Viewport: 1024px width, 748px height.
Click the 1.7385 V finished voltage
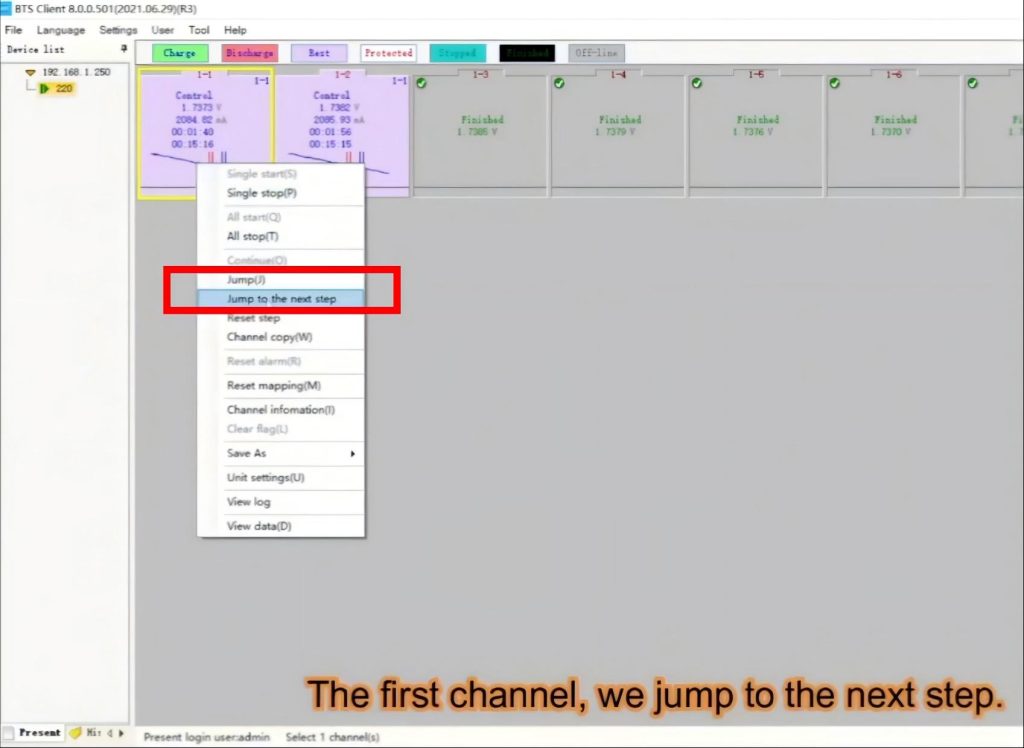click(478, 132)
